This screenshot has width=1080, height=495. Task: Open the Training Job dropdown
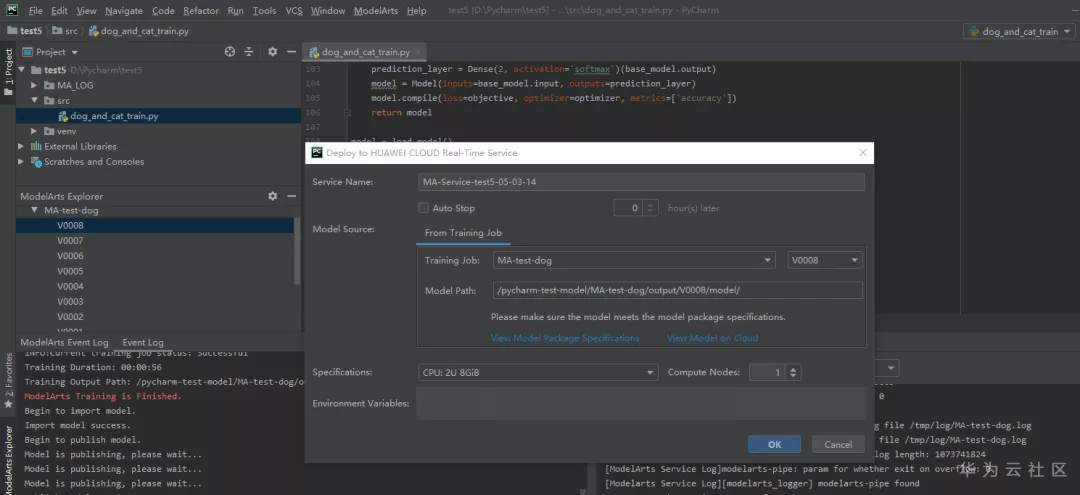pyautogui.click(x=633, y=260)
